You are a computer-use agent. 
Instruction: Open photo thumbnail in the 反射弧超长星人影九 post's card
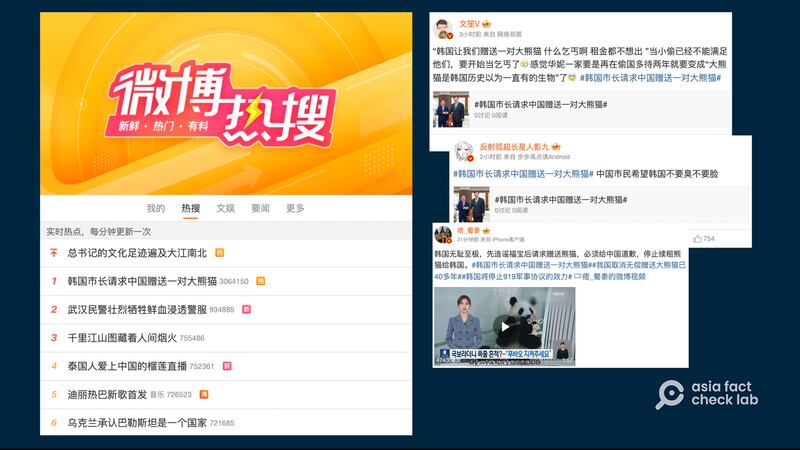click(x=471, y=205)
